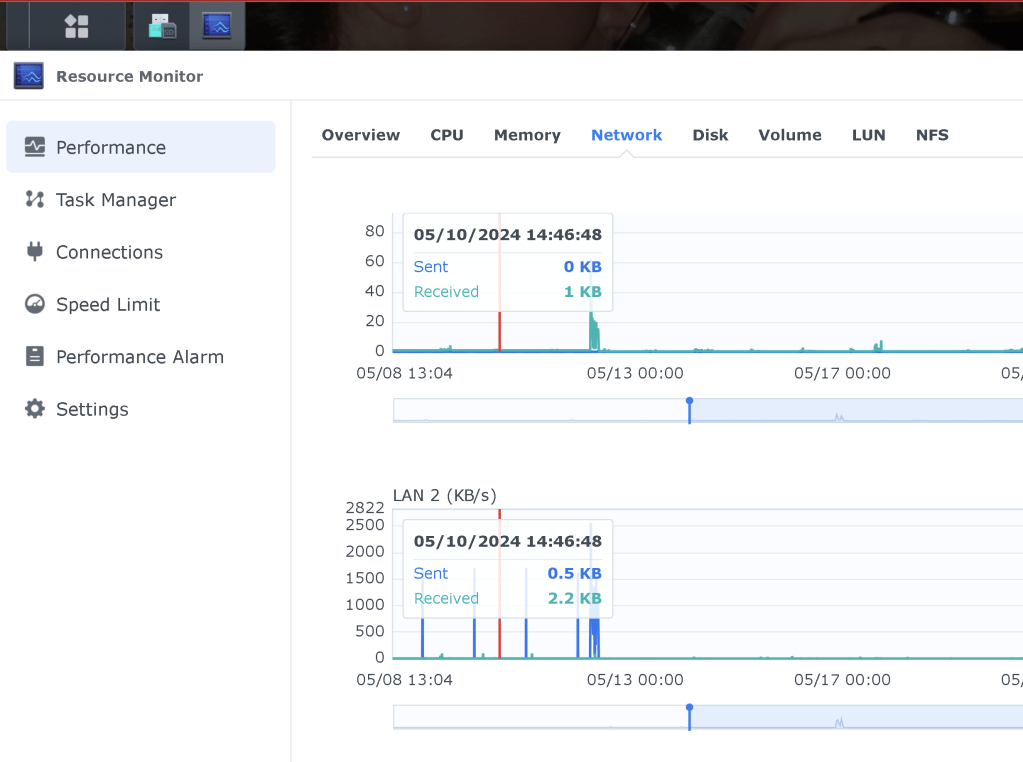Select Performance in the sidebar
Image resolution: width=1023 pixels, height=762 pixels.
(x=141, y=147)
